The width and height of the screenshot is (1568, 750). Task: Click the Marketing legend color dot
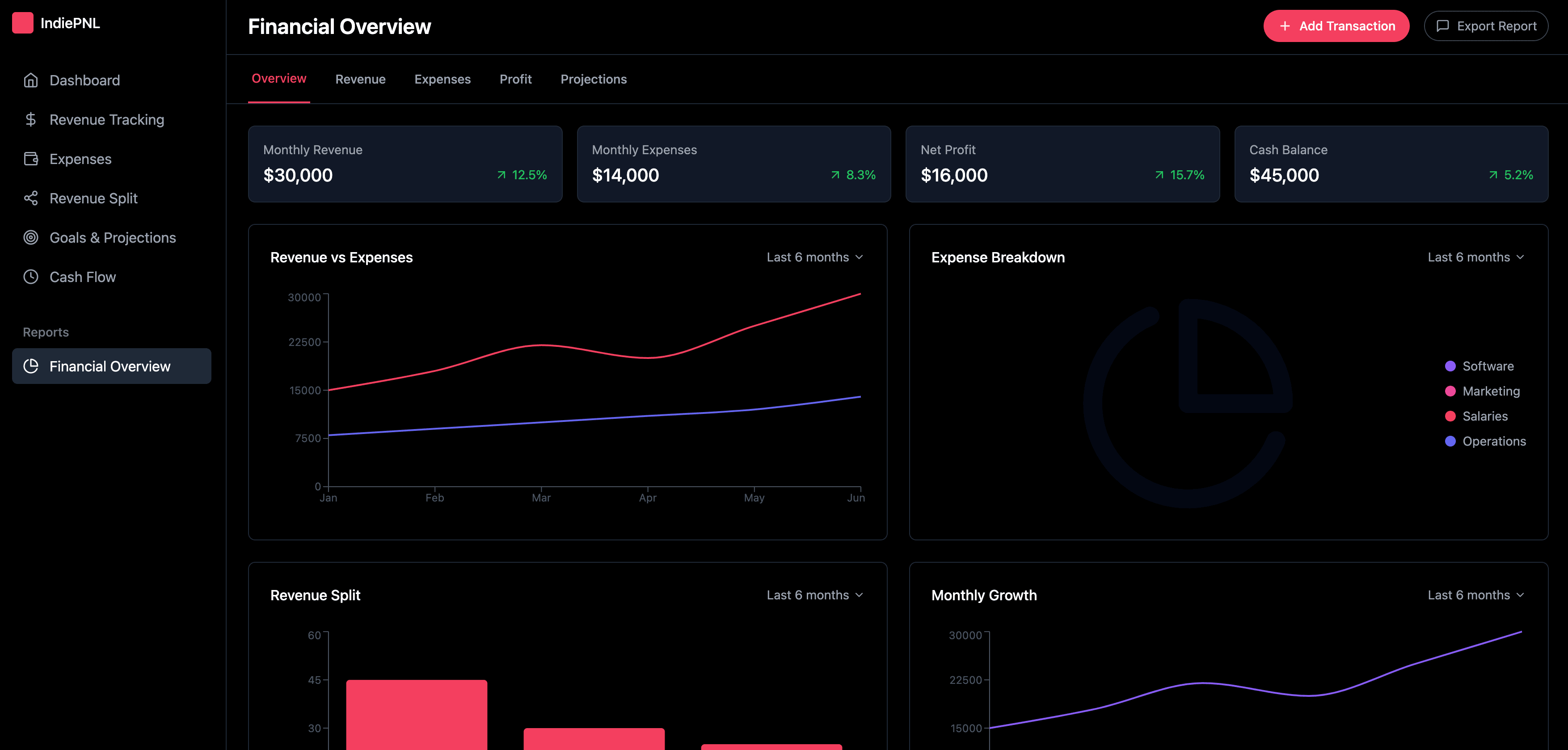tap(1450, 391)
